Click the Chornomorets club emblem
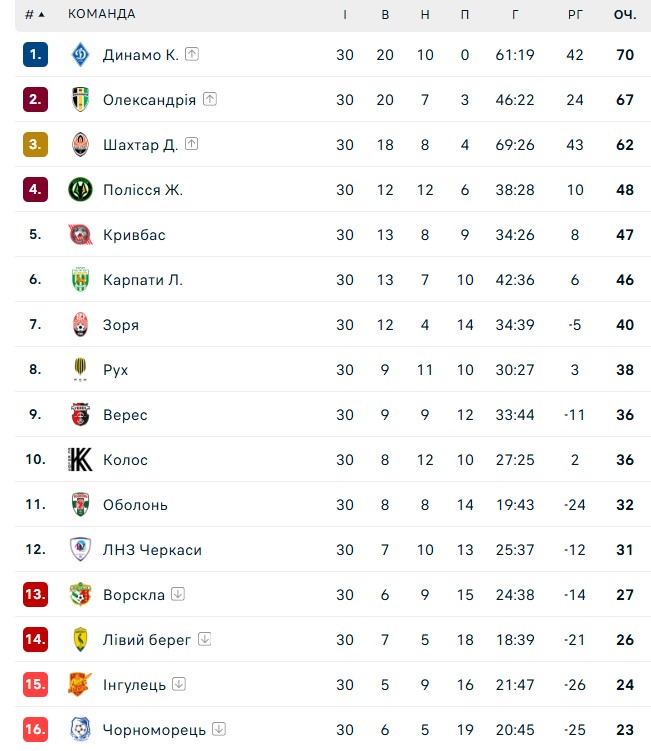The width and height of the screenshot is (651, 751). coord(80,730)
